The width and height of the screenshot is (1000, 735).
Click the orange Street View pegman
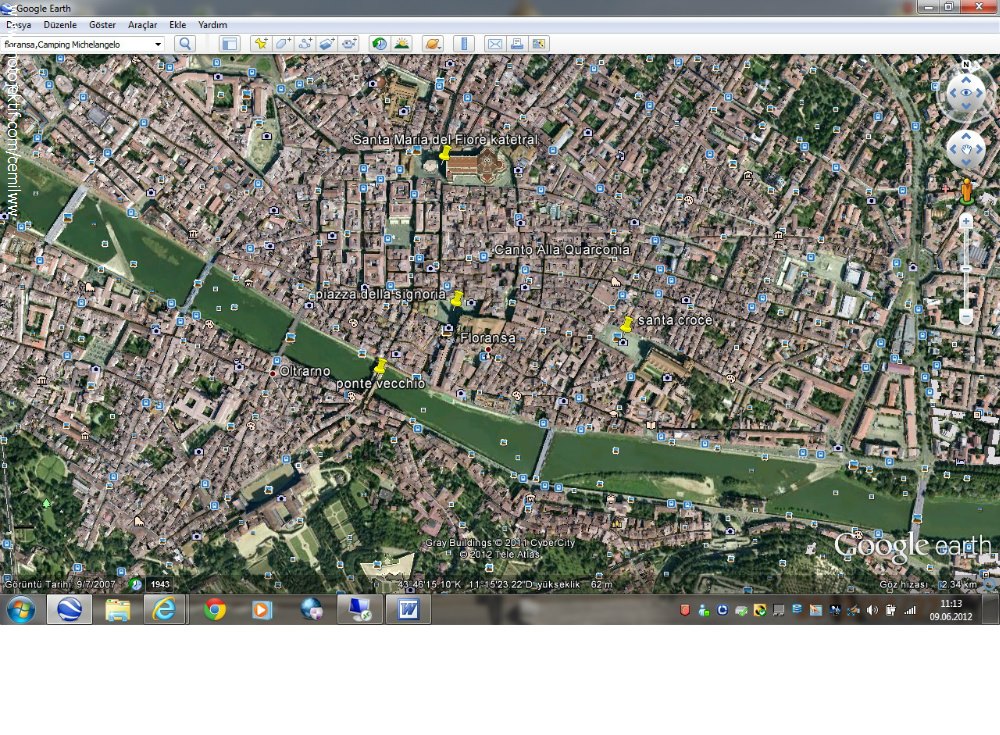tap(966, 191)
